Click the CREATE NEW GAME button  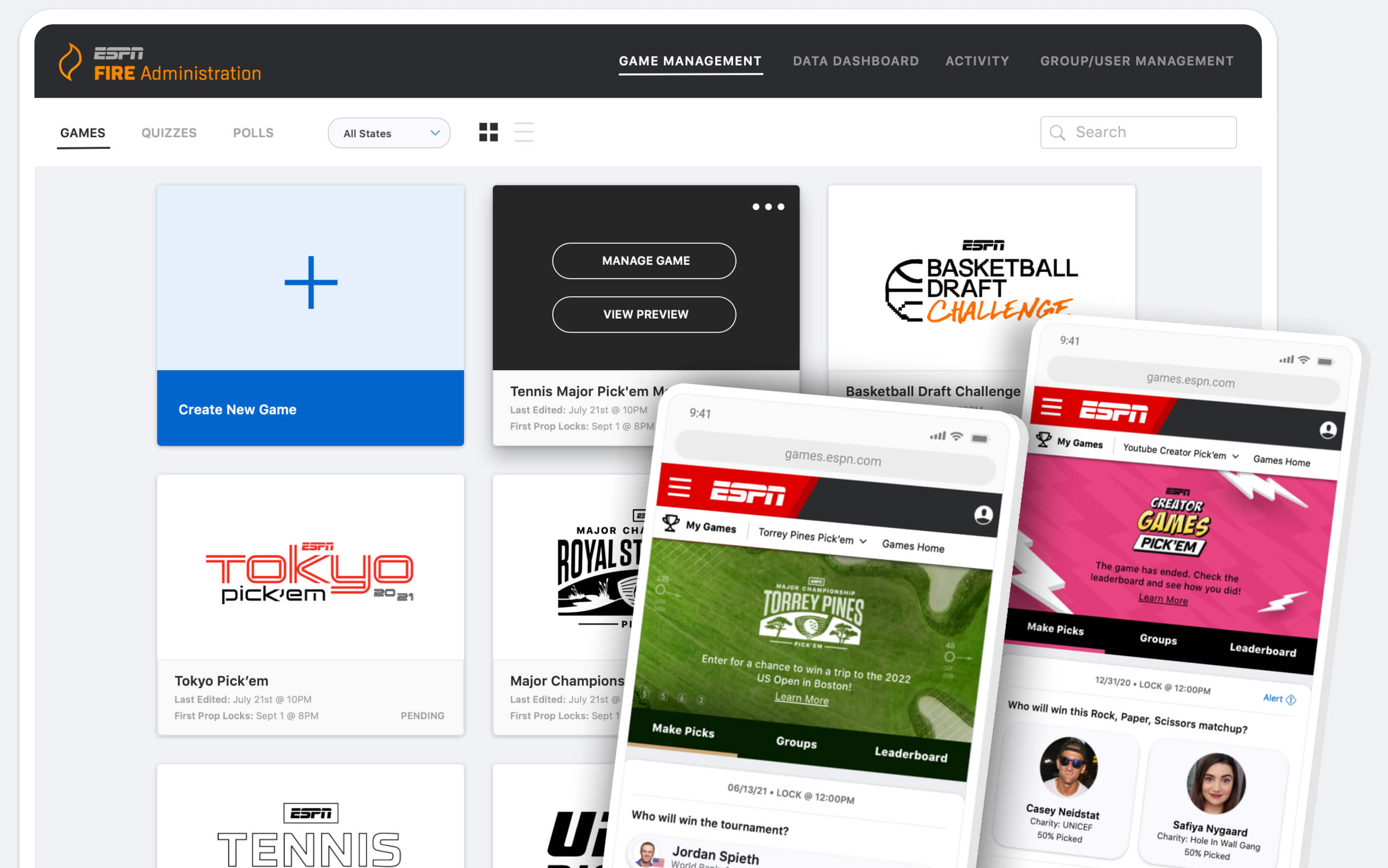pos(310,408)
